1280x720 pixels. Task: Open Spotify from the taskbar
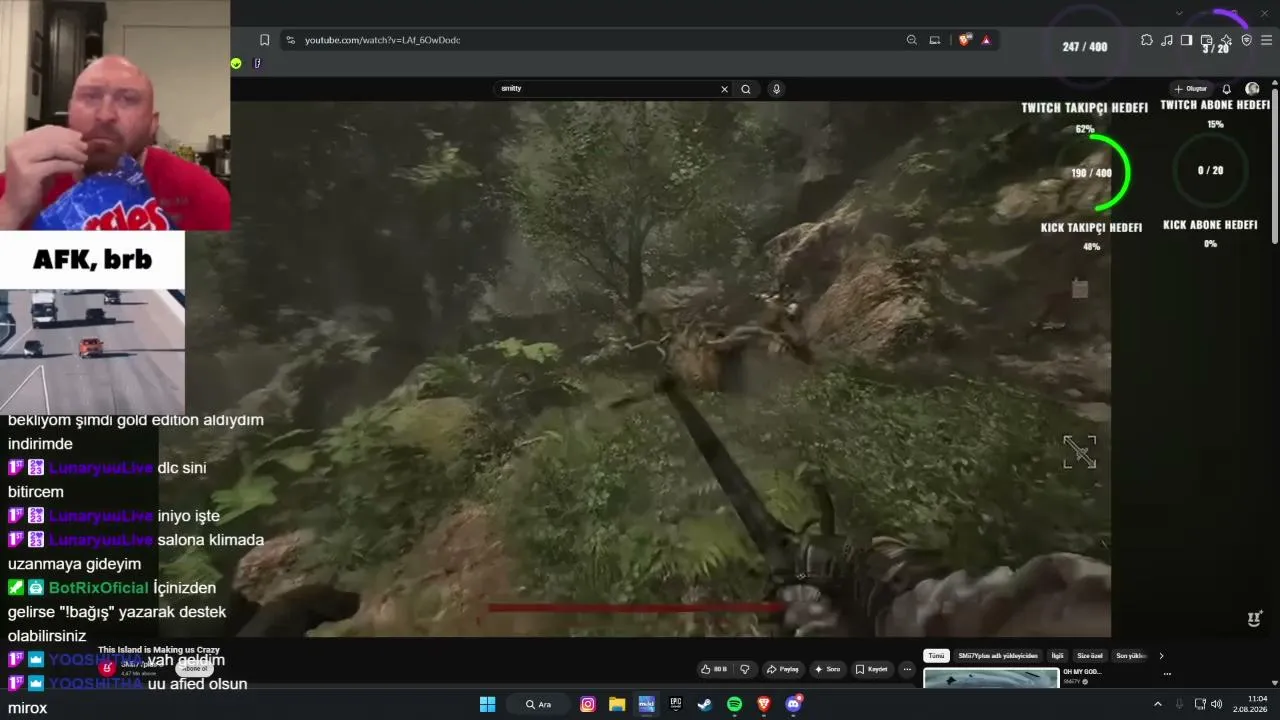734,704
